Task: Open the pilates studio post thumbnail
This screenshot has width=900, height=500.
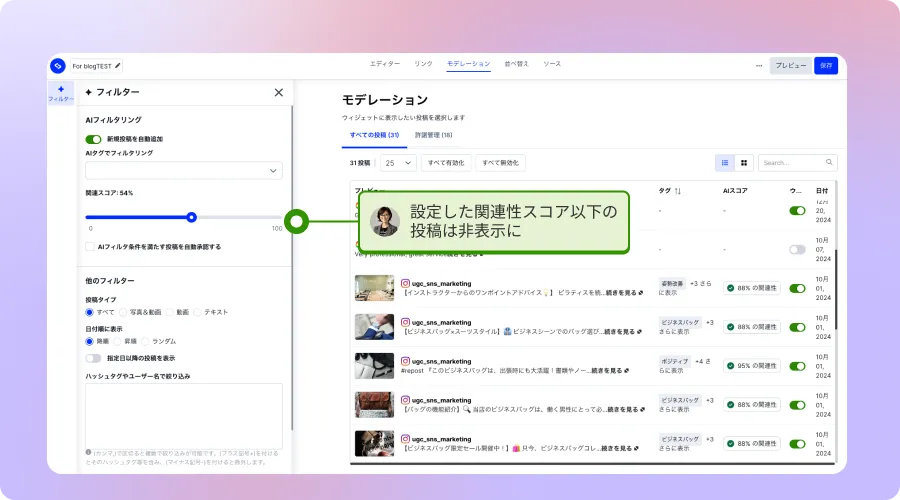Action: [374, 288]
